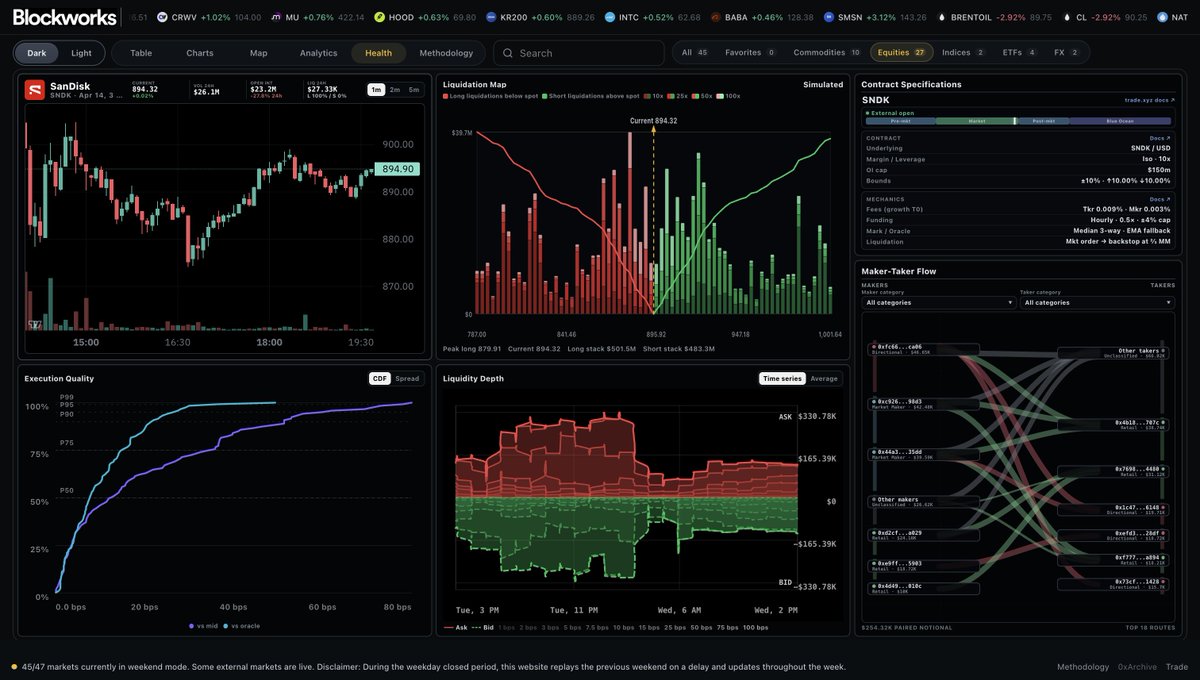Open trade.xyz docs link
Viewport: 1200px width, 680px height.
click(1150, 101)
